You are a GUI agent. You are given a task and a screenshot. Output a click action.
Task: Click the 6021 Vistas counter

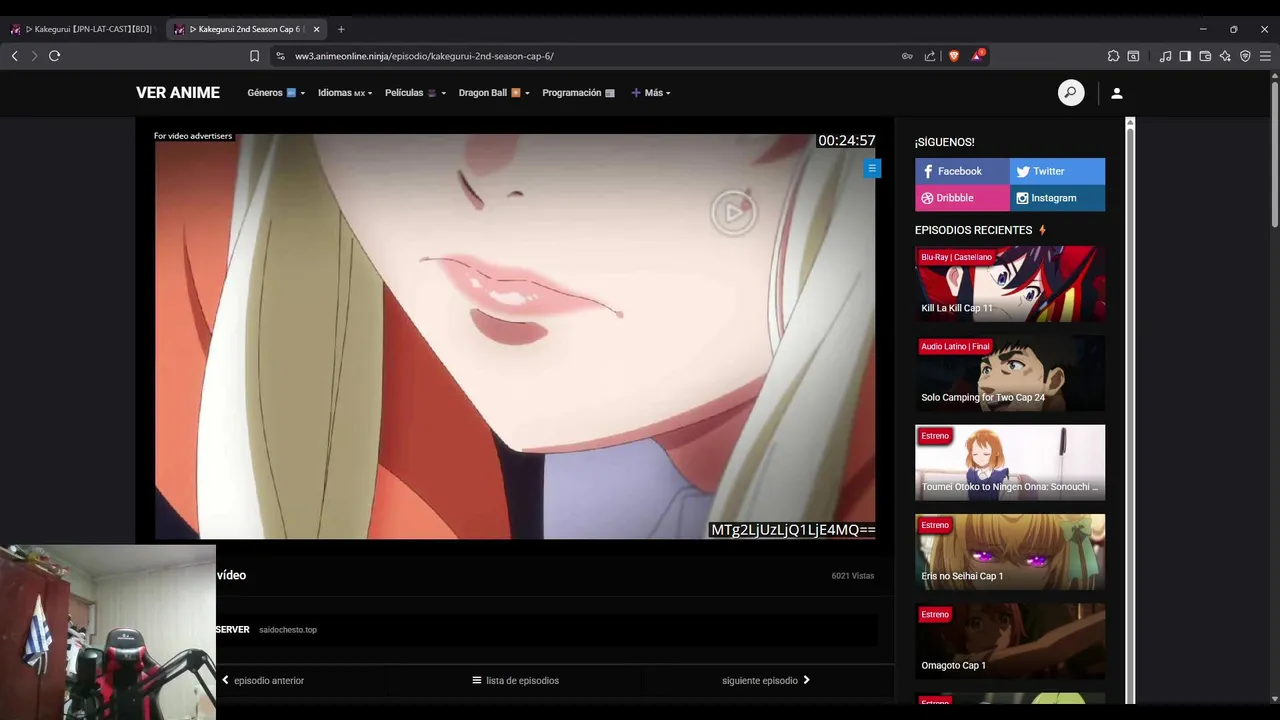(x=853, y=576)
